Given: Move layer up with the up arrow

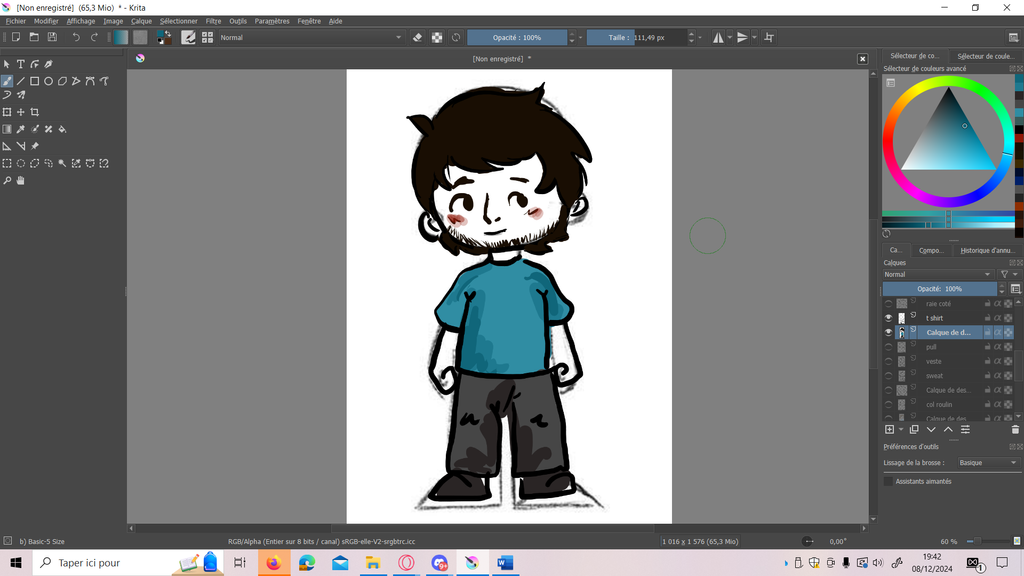Looking at the screenshot, I should 948,429.
